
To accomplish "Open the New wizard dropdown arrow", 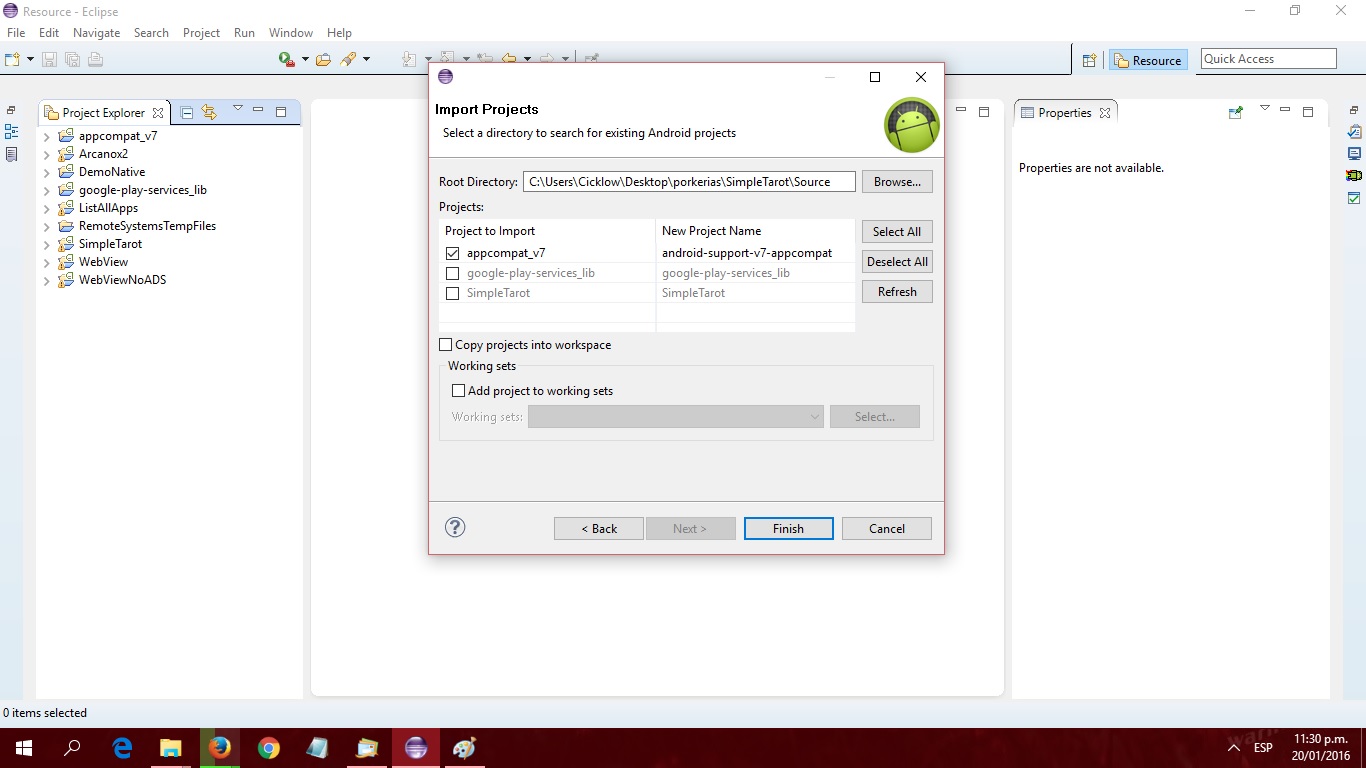I will tap(30, 60).
